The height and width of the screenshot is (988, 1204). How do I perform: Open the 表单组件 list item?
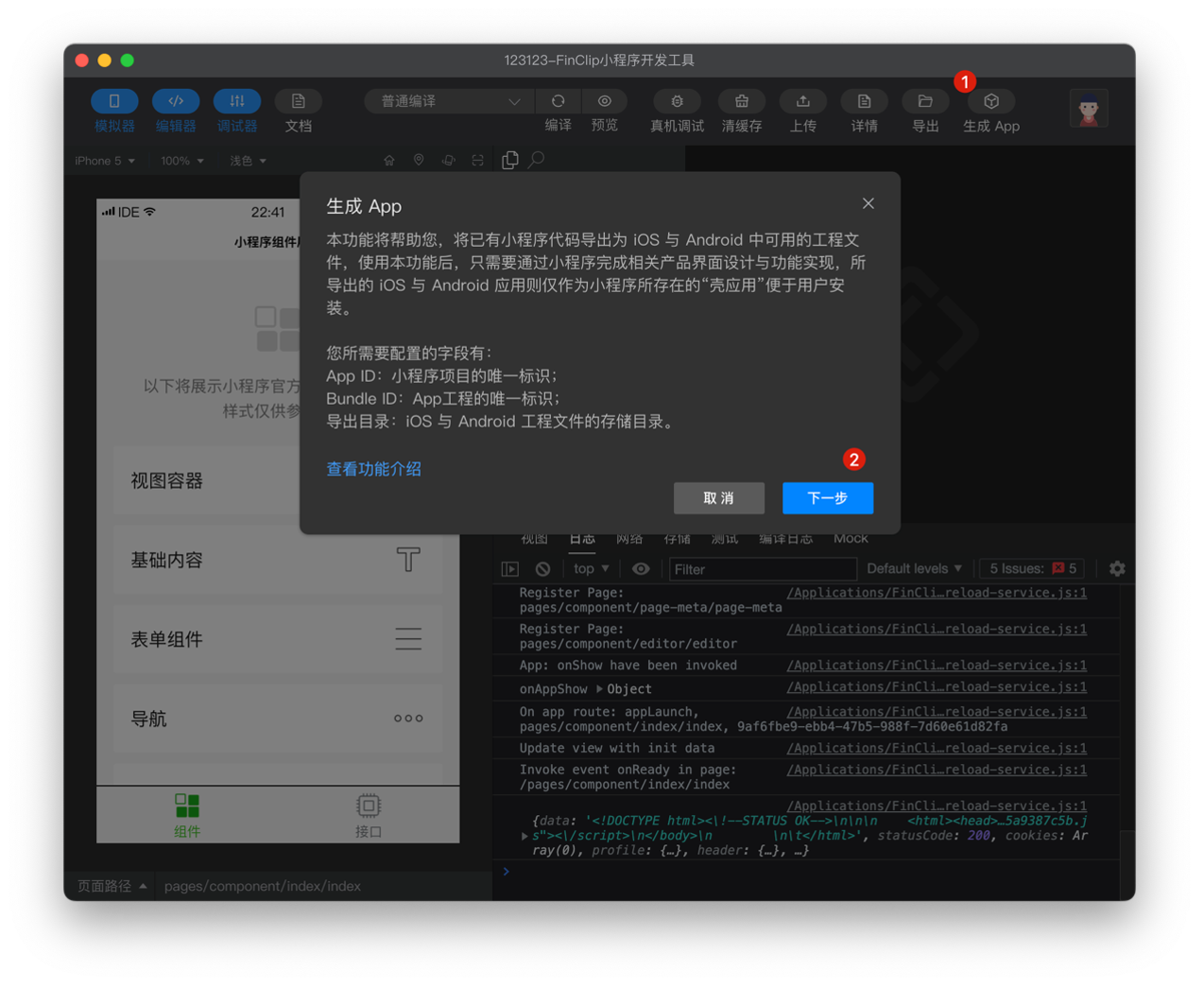click(278, 640)
